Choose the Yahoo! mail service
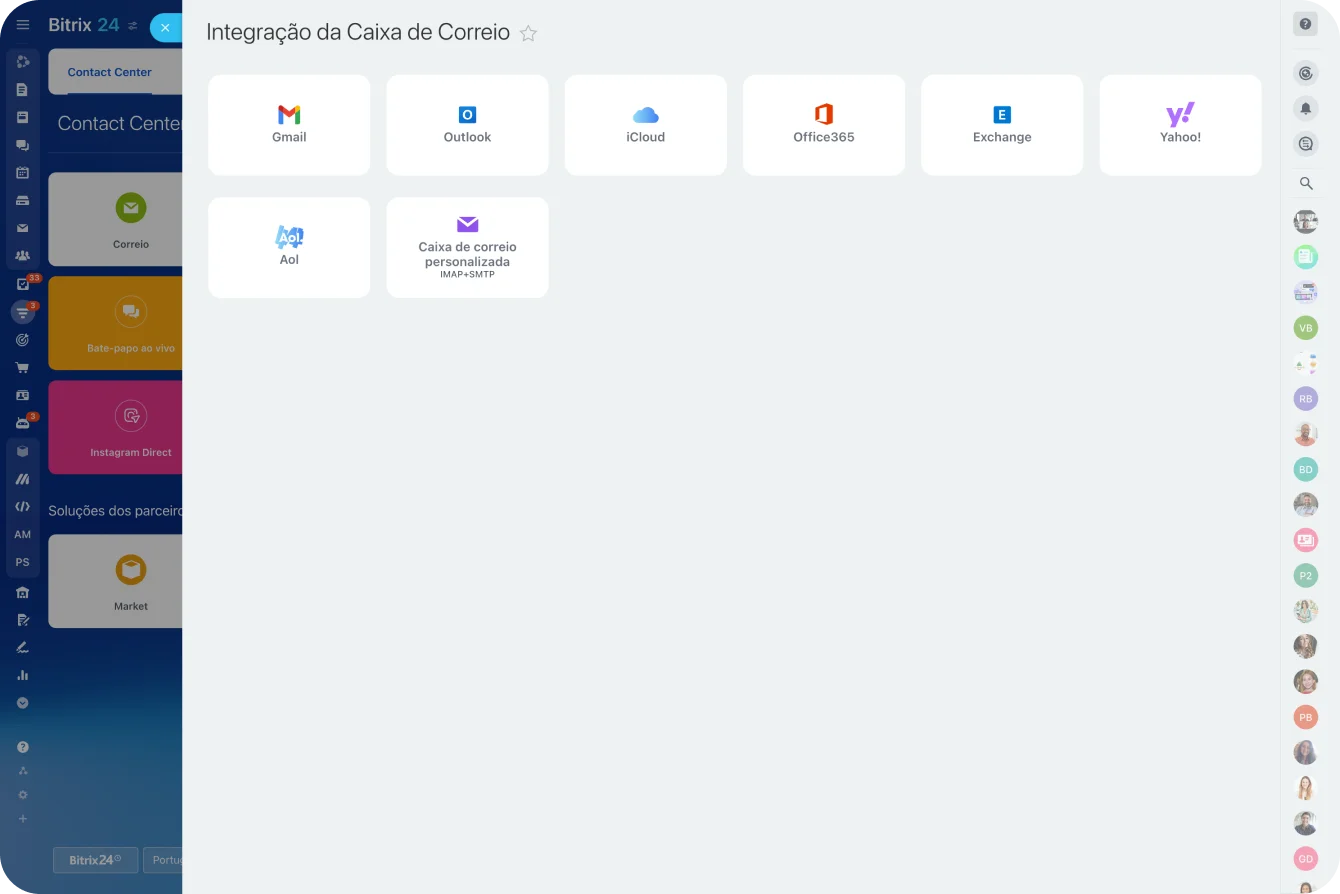 (x=1180, y=125)
